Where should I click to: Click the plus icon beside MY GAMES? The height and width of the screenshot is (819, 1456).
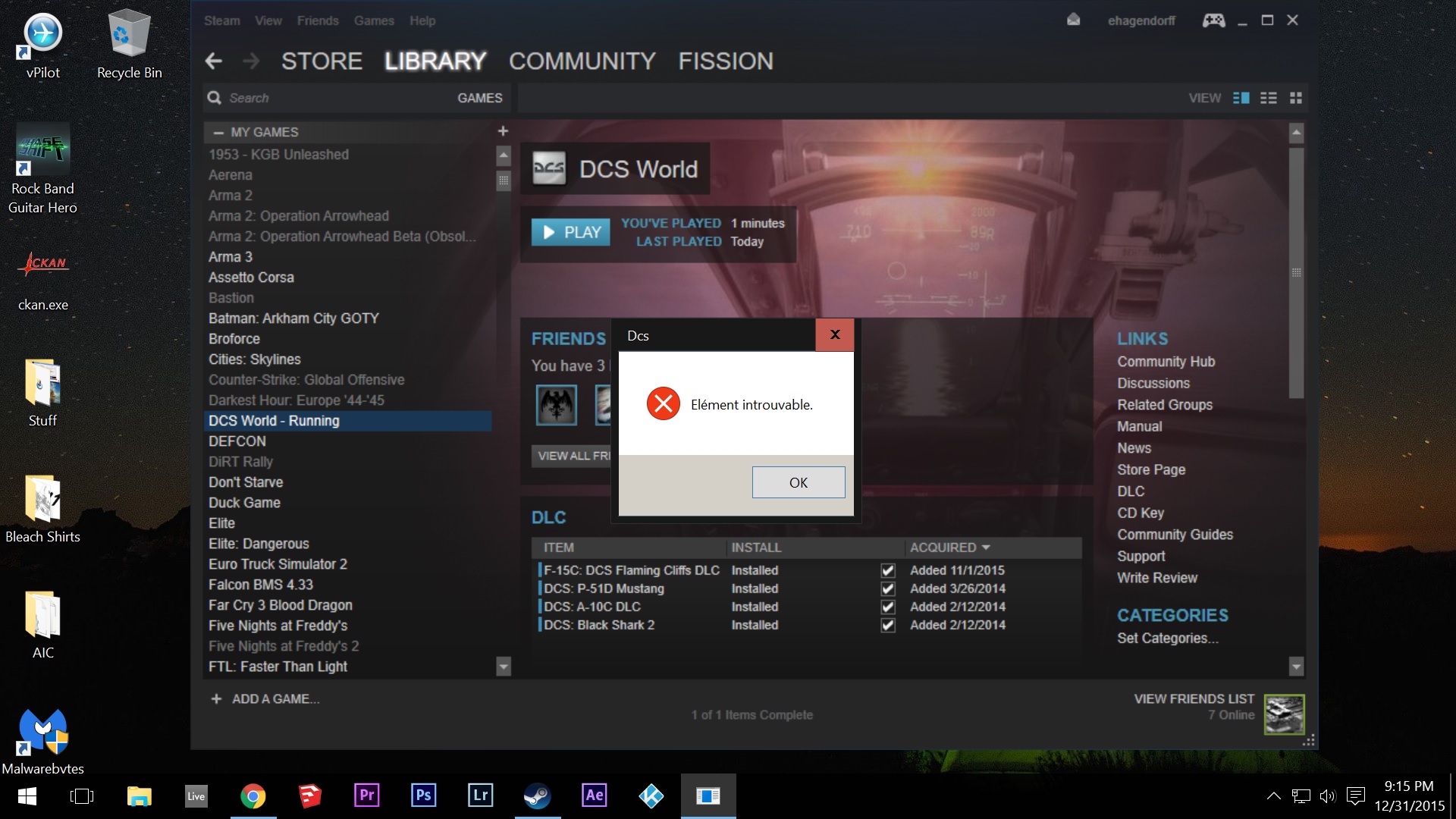click(x=503, y=131)
